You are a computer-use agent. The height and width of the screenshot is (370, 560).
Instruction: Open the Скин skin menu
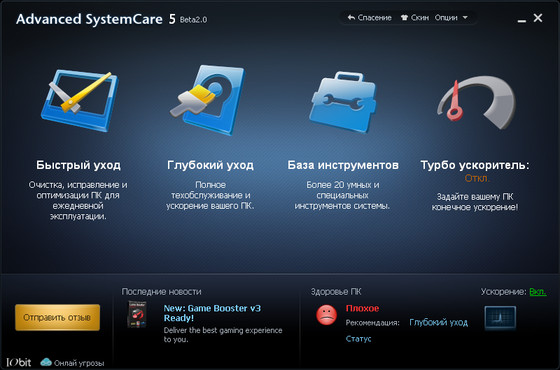(x=414, y=18)
